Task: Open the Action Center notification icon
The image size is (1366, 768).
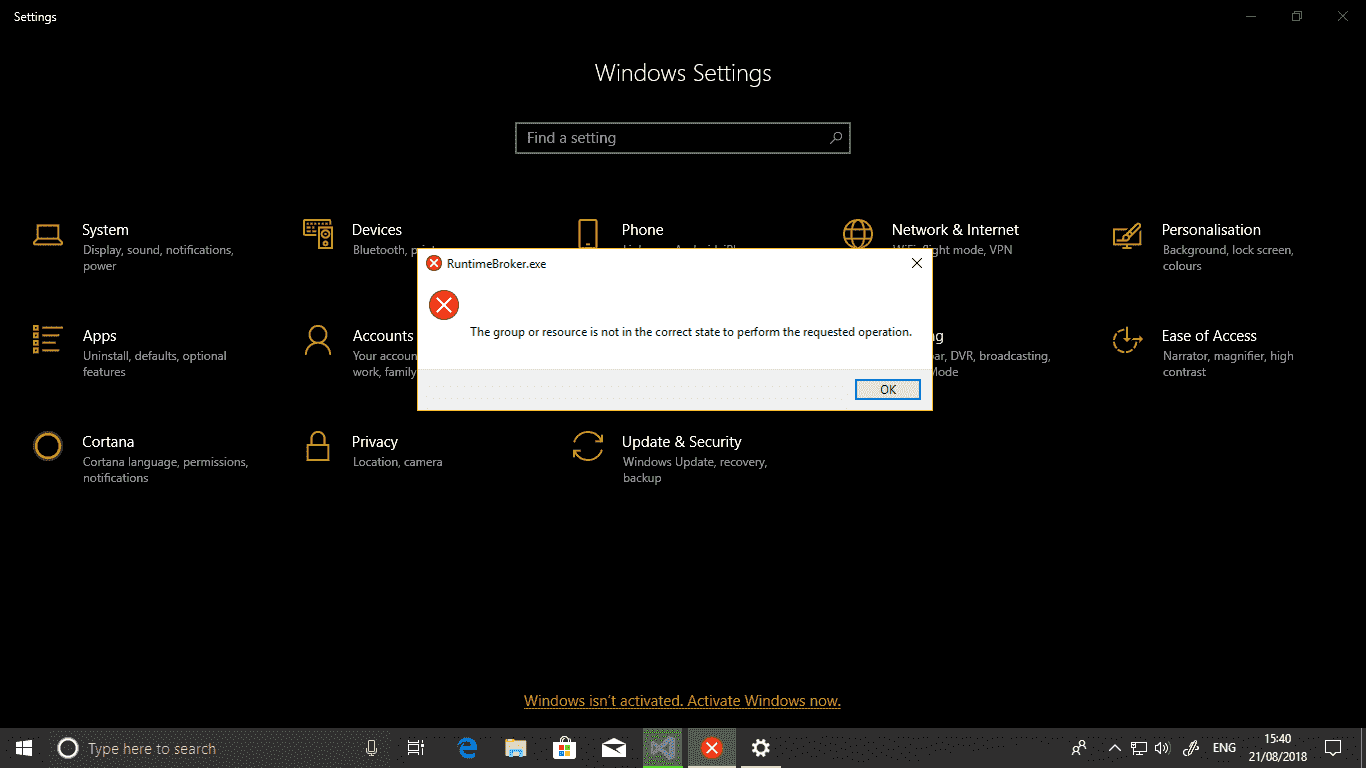Action: 1333,748
